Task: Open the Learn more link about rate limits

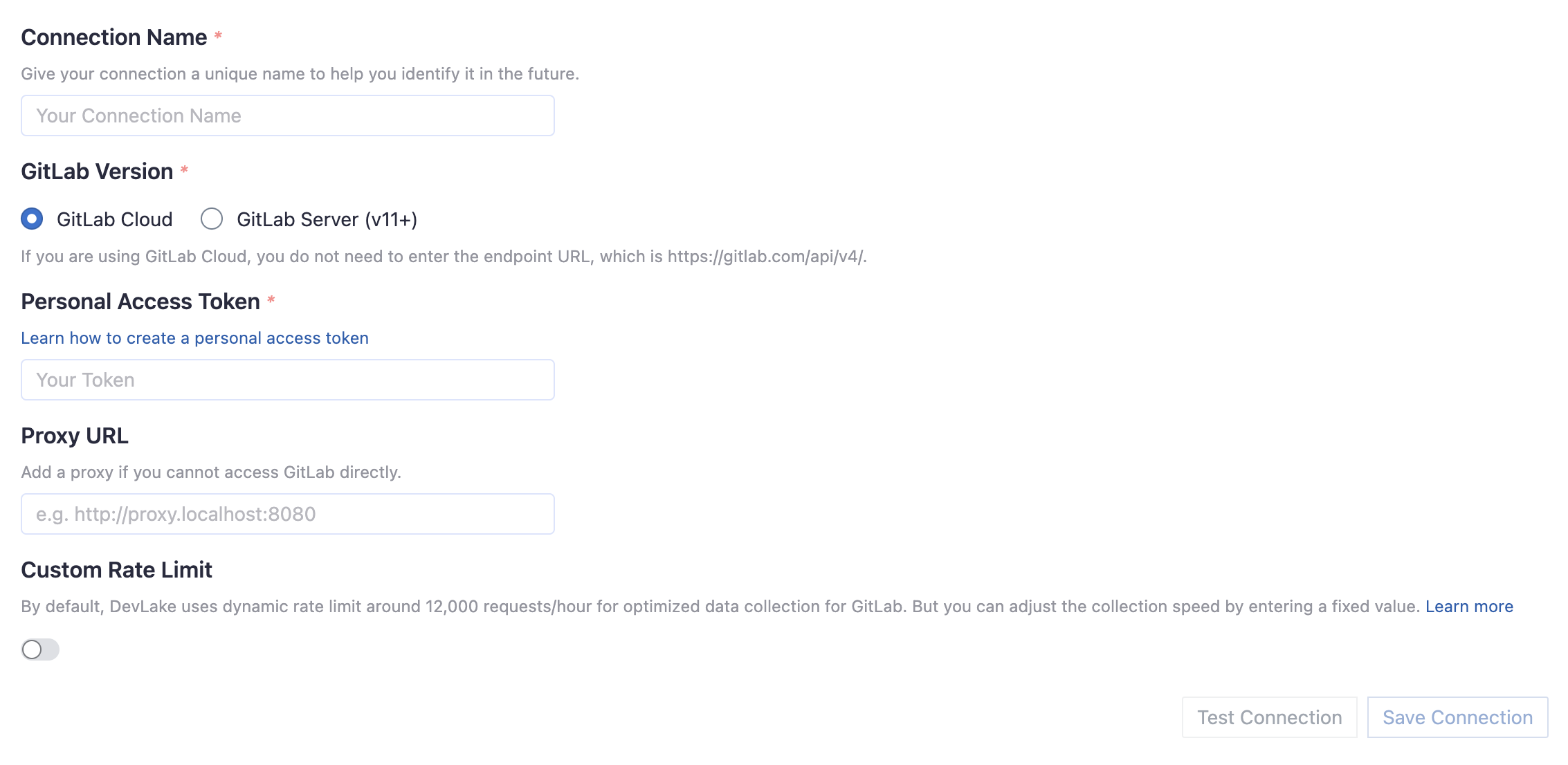Action: tap(1468, 606)
